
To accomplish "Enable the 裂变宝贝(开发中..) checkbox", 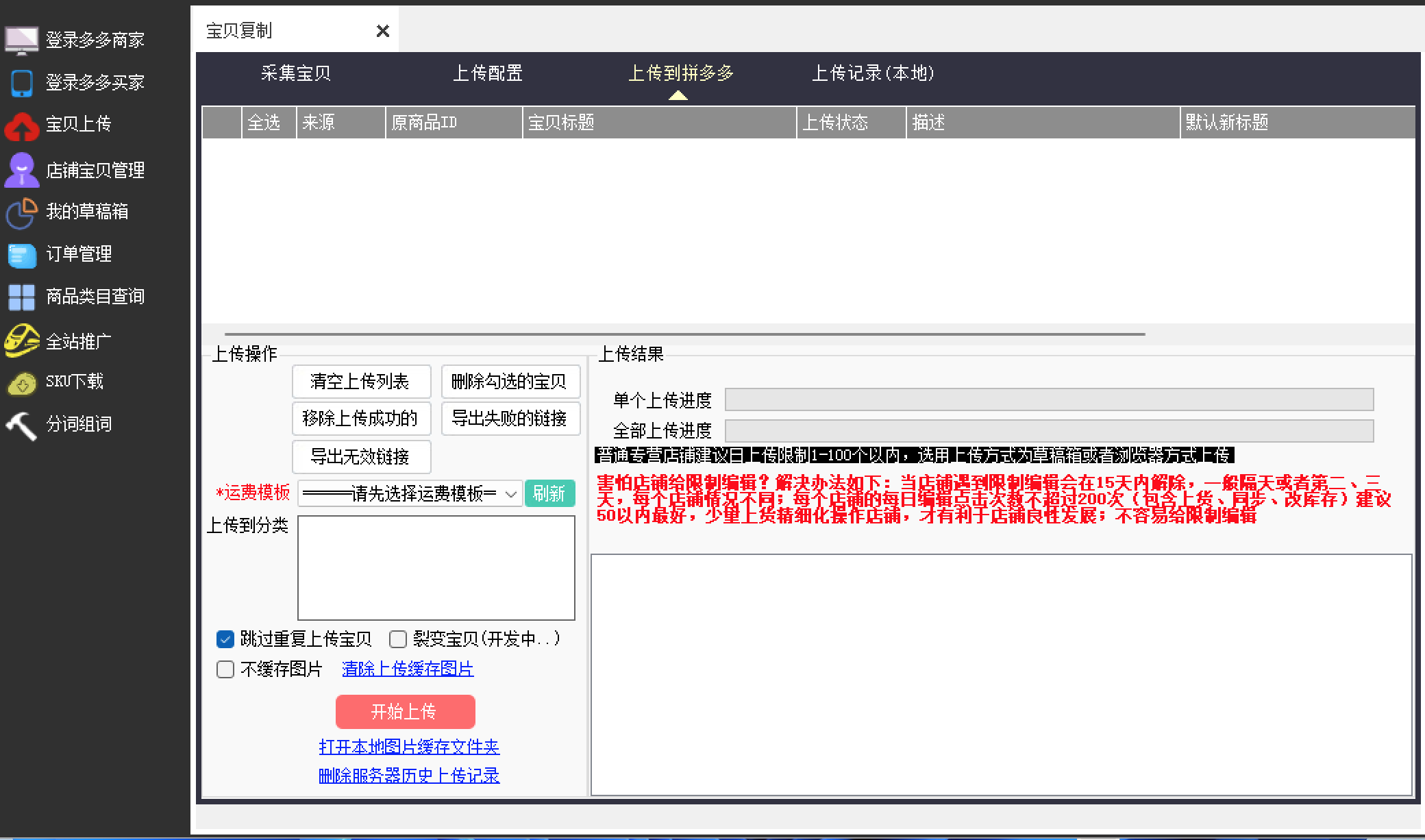I will tap(397, 639).
